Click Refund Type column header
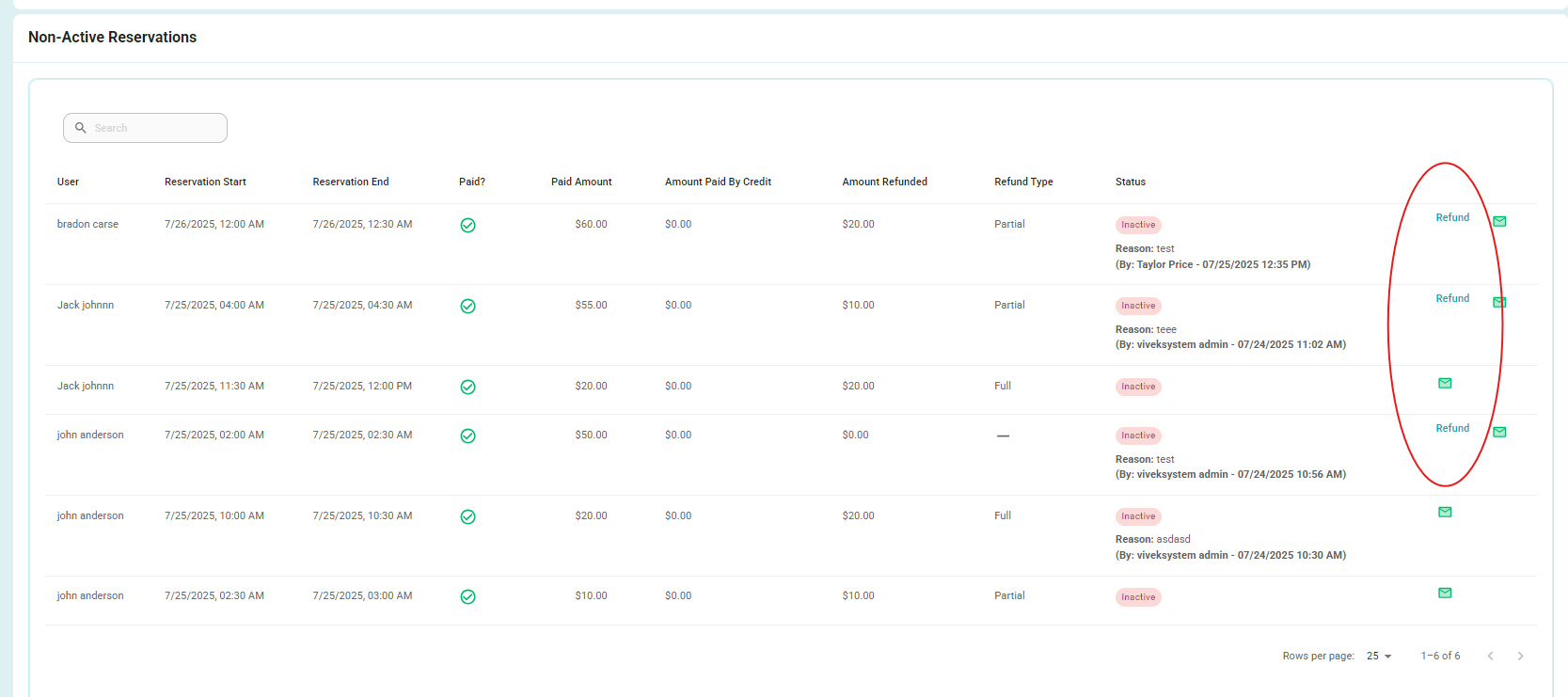The height and width of the screenshot is (697, 1568). 1023,182
